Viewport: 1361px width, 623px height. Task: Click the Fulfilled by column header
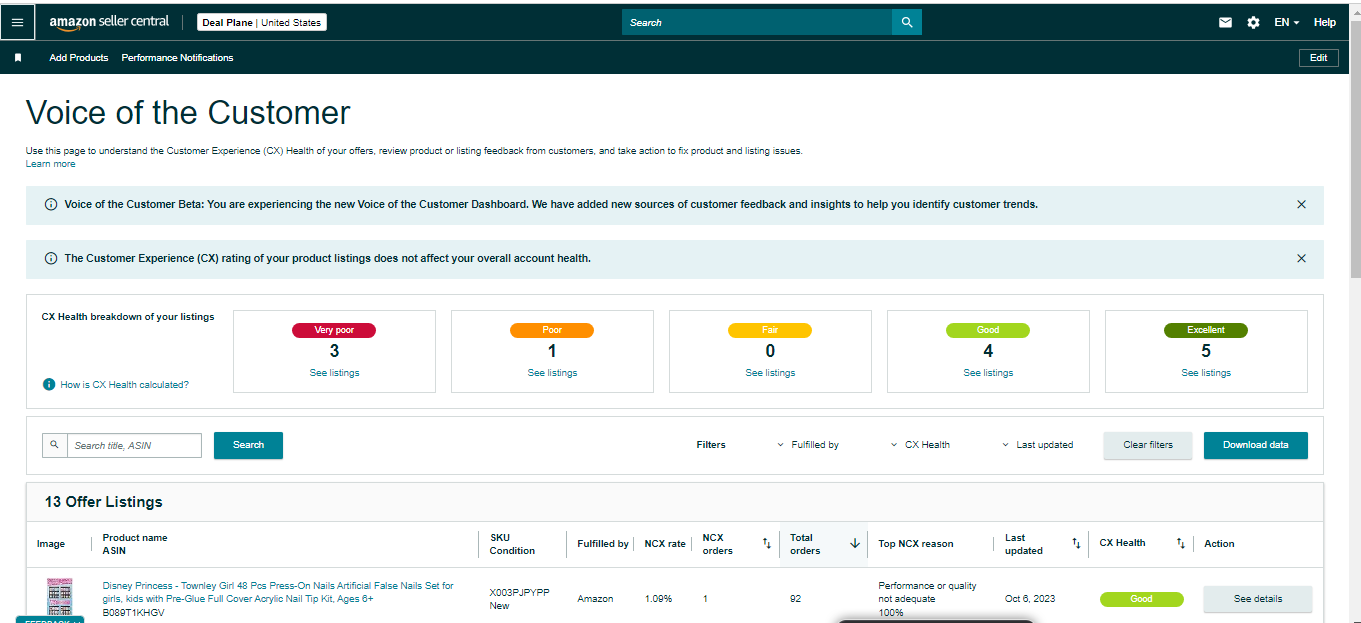[603, 544]
